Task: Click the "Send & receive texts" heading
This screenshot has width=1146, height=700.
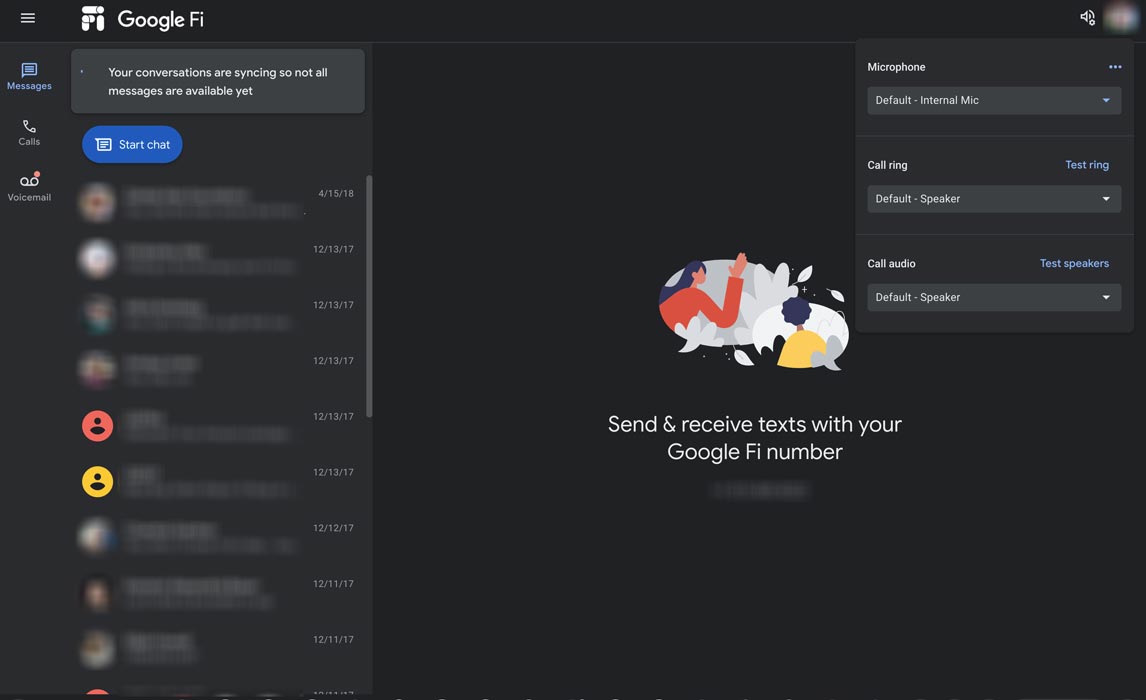Action: 755,438
